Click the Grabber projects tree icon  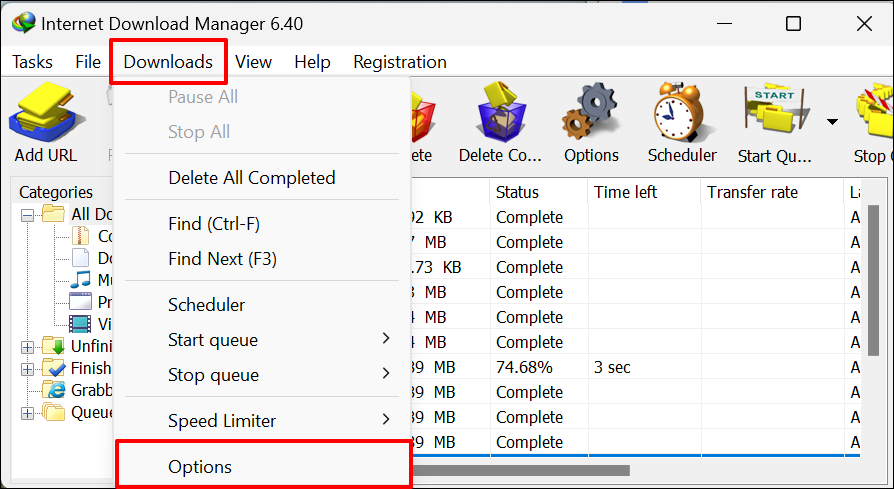pos(52,390)
